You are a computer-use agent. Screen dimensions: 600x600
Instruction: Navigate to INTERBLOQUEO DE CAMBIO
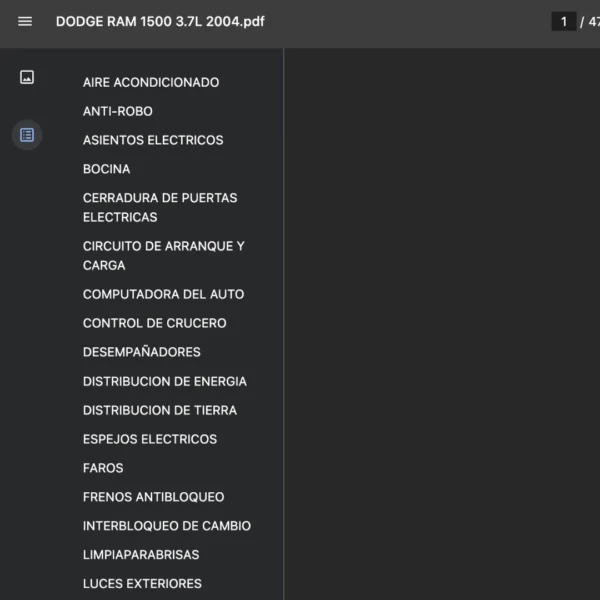(167, 526)
